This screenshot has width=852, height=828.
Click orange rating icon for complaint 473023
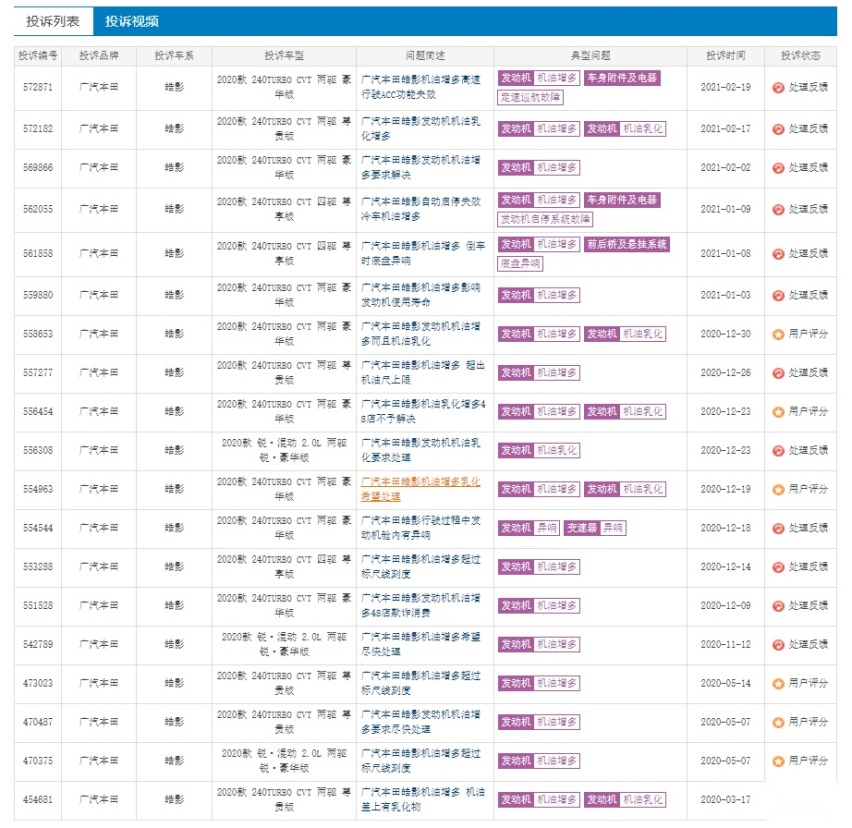tap(778, 683)
